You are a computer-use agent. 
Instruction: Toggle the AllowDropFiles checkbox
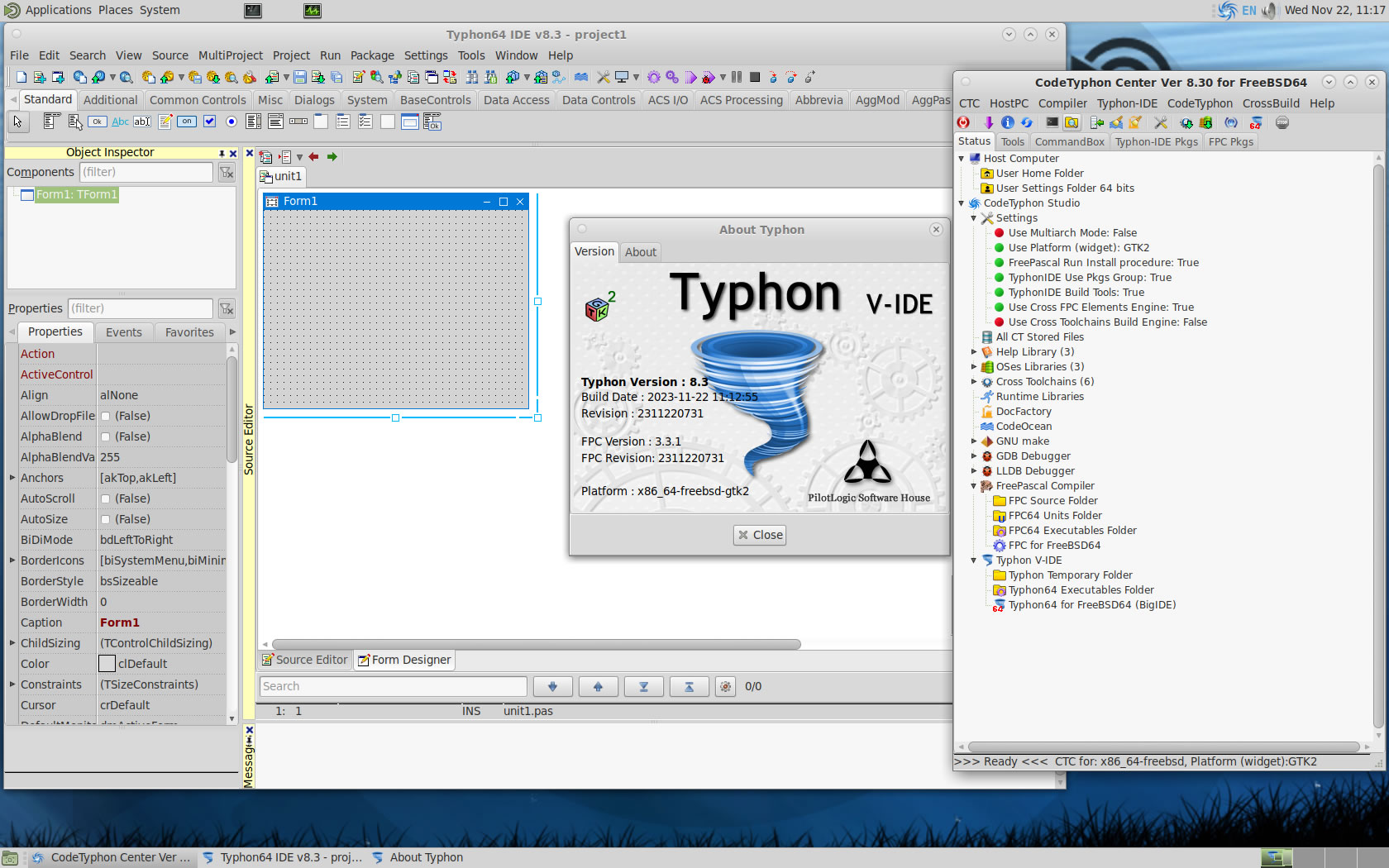(105, 416)
